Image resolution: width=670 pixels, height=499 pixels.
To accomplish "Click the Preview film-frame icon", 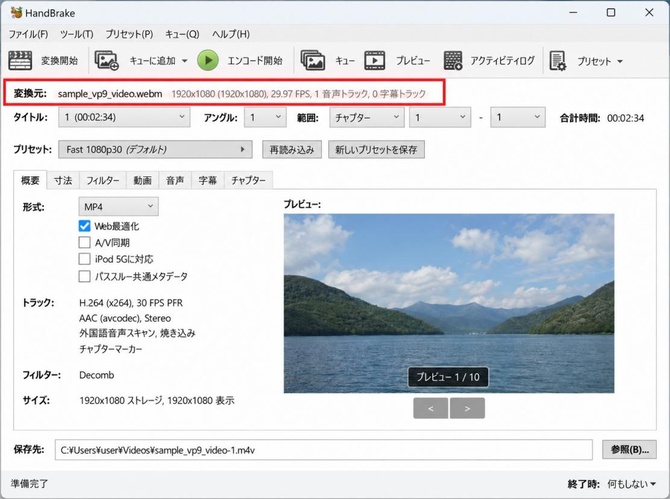I will tap(375, 61).
